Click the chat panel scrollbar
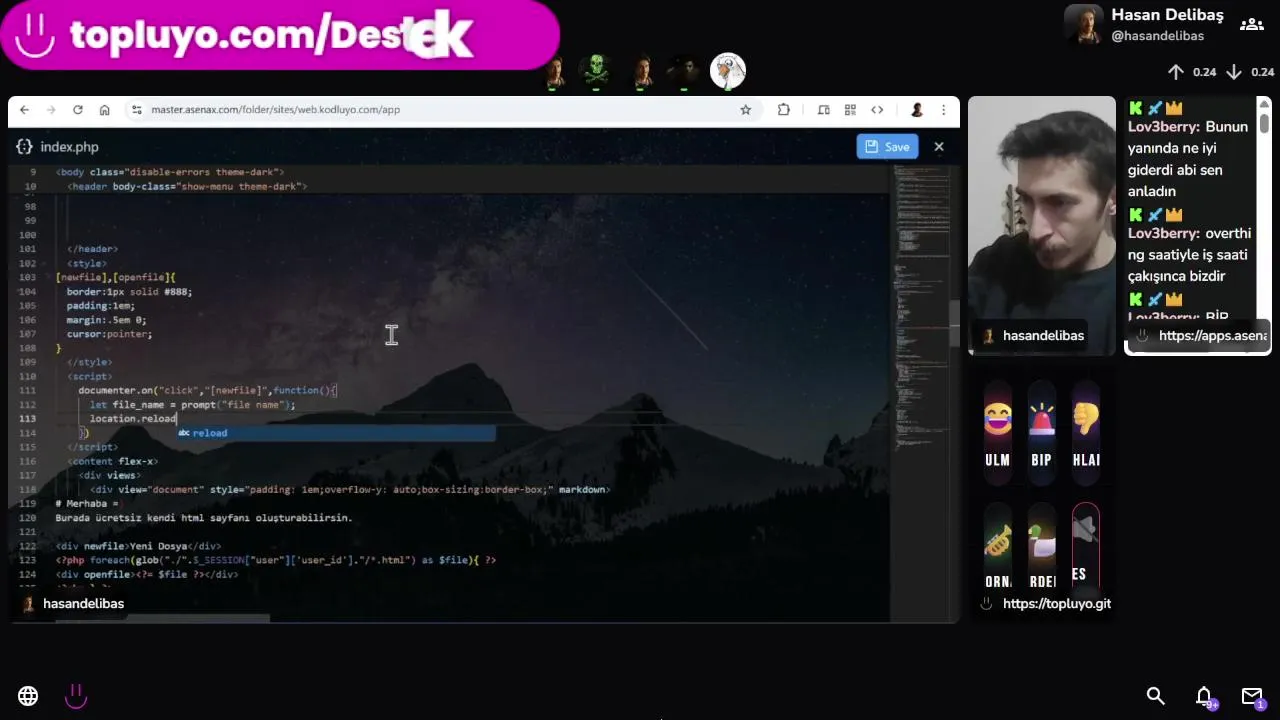Image resolution: width=1280 pixels, height=720 pixels. coord(1265,125)
